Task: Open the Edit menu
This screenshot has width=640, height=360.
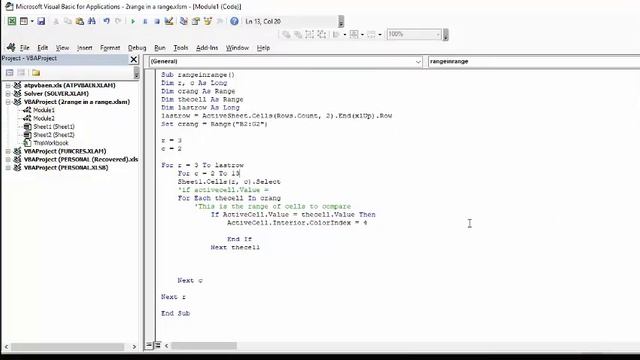Action: point(42,48)
